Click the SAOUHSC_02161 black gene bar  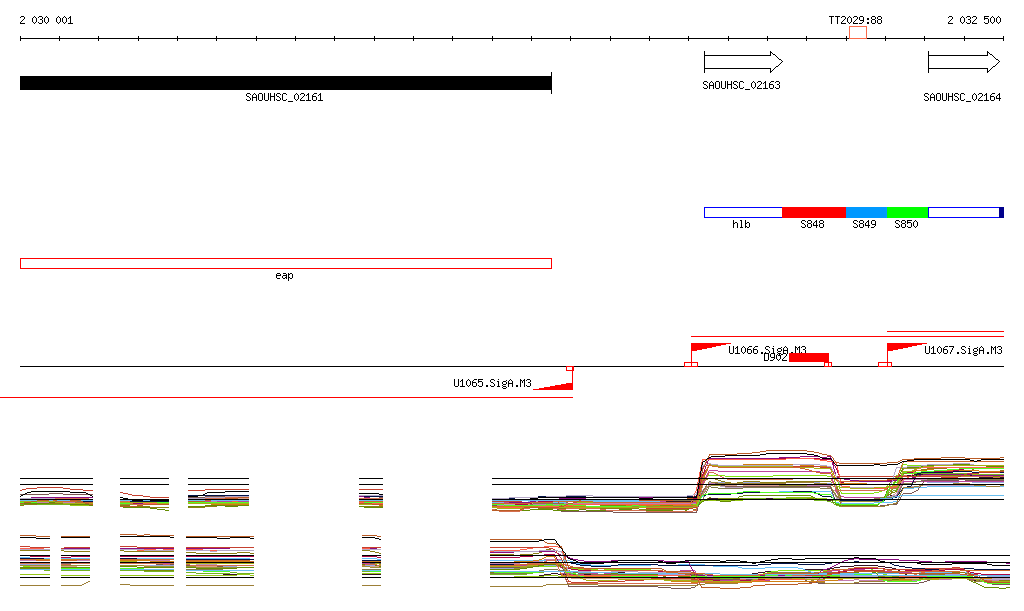(286, 83)
